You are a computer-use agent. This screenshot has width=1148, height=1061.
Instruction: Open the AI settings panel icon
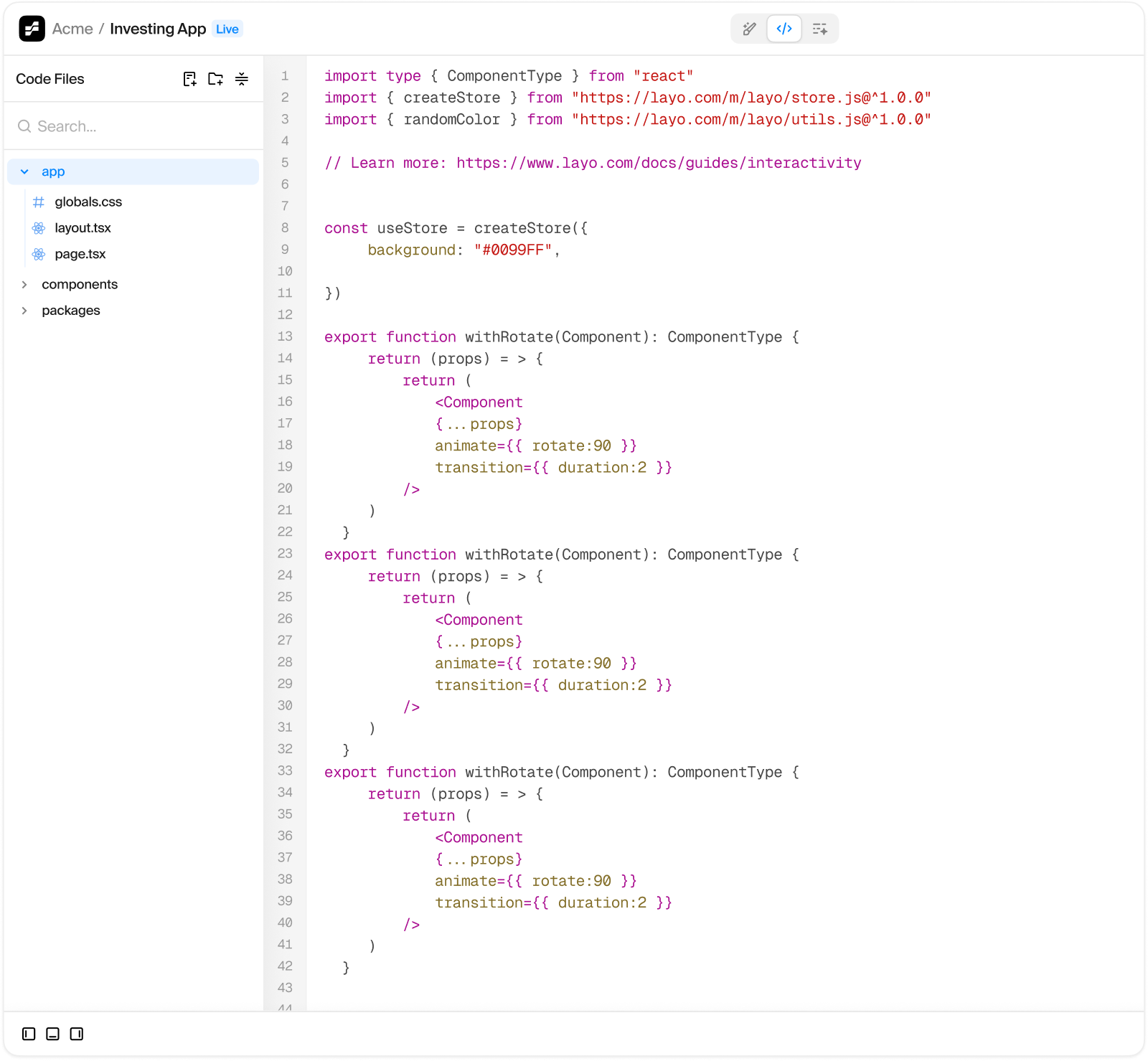click(819, 29)
